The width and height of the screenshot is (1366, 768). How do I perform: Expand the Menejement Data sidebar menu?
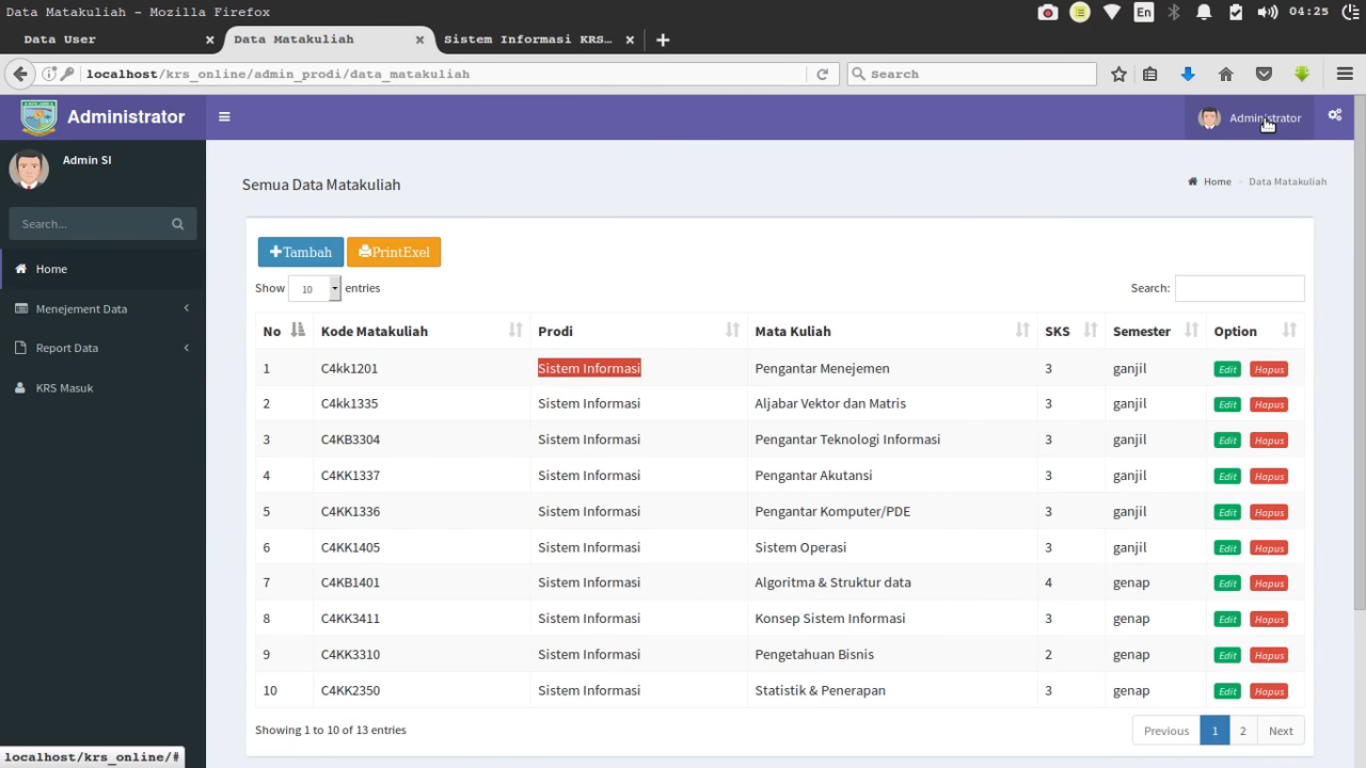tap(102, 309)
